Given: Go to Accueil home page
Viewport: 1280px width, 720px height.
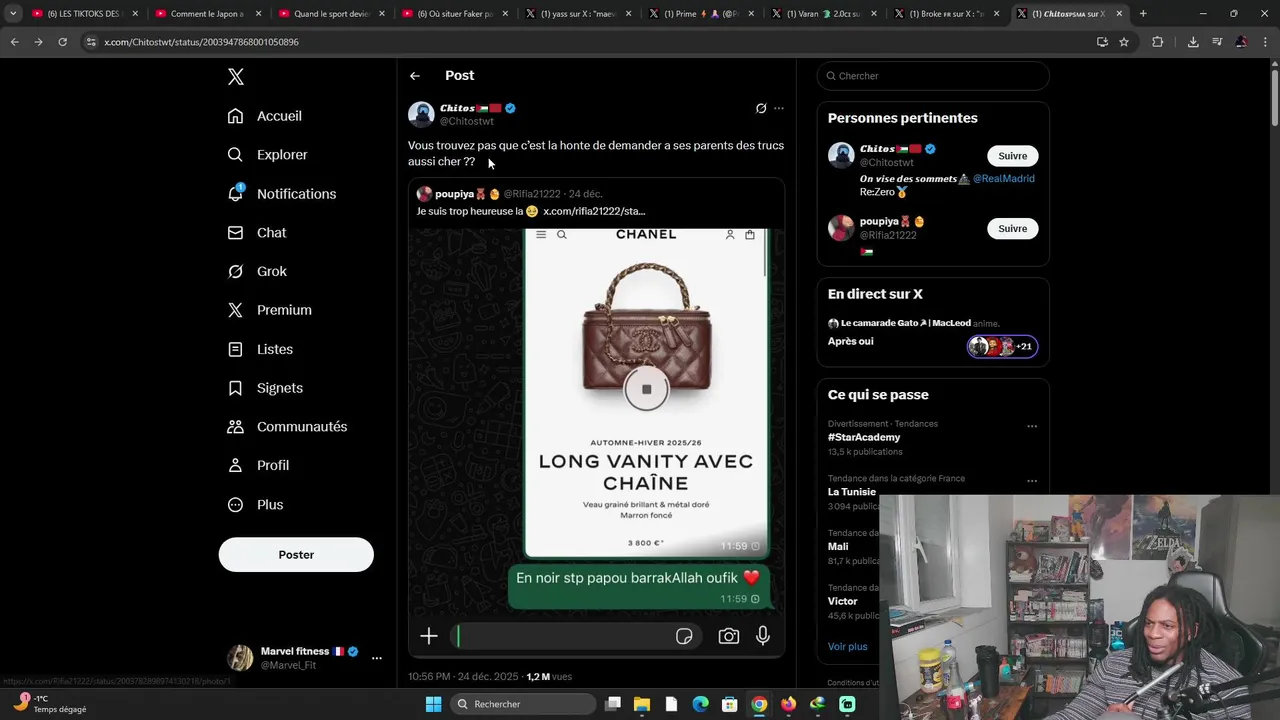Looking at the screenshot, I should click(x=265, y=116).
